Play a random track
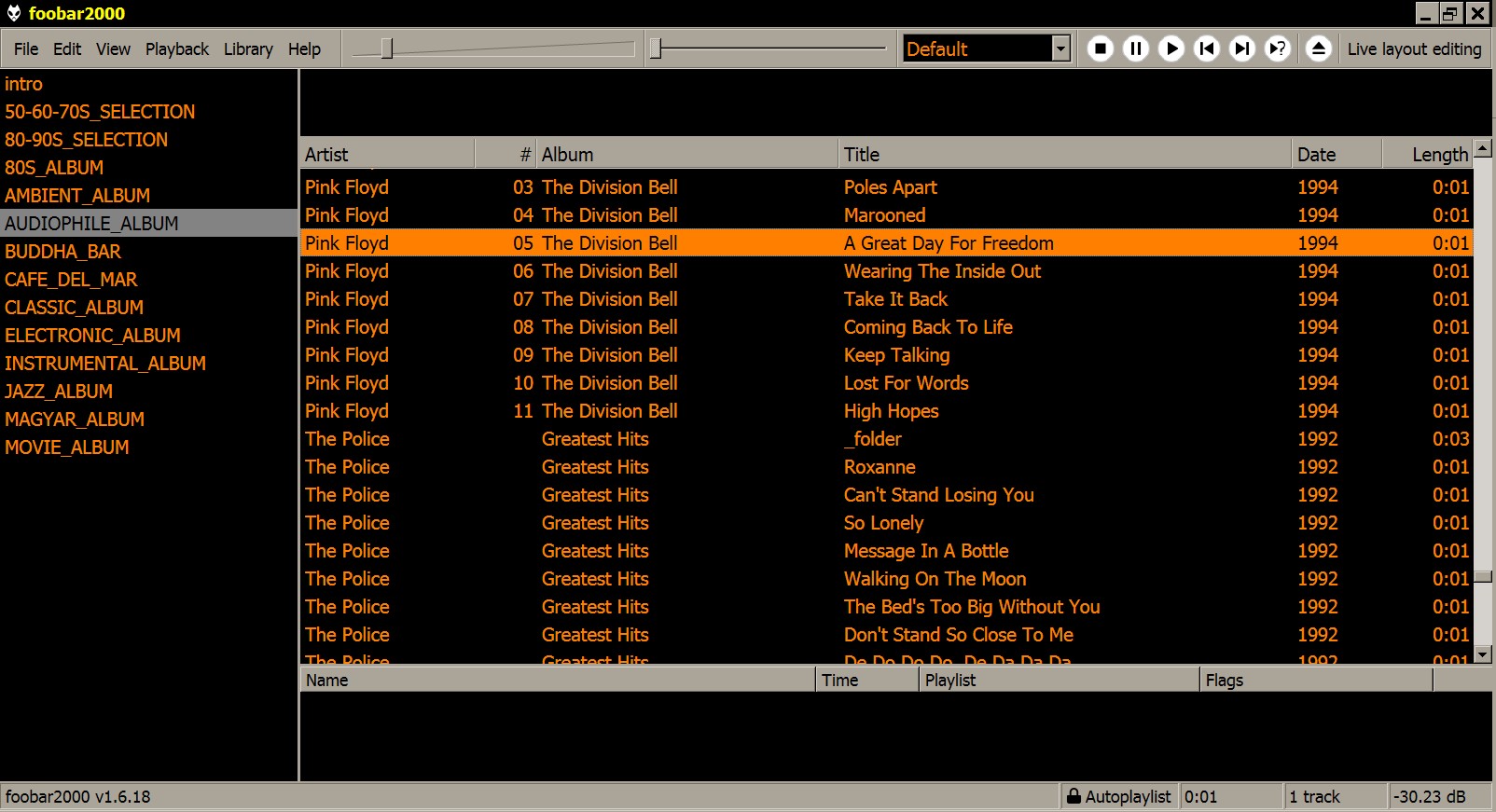1496x812 pixels. [x=1278, y=48]
